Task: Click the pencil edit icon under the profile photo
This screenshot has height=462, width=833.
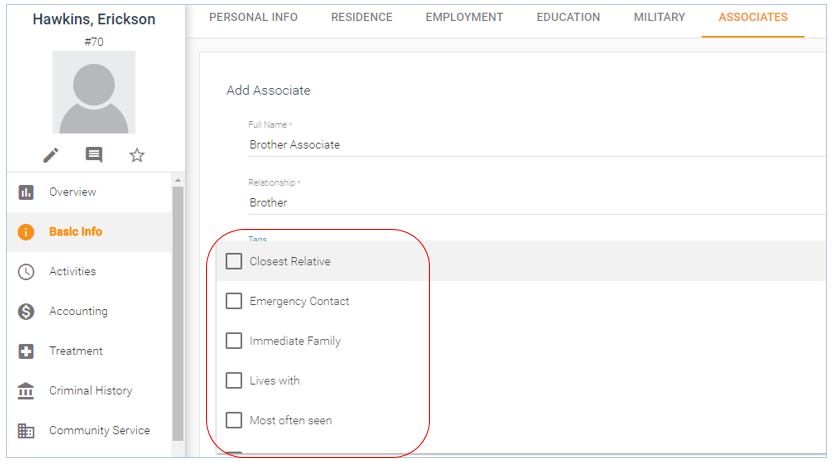Action: pos(51,155)
